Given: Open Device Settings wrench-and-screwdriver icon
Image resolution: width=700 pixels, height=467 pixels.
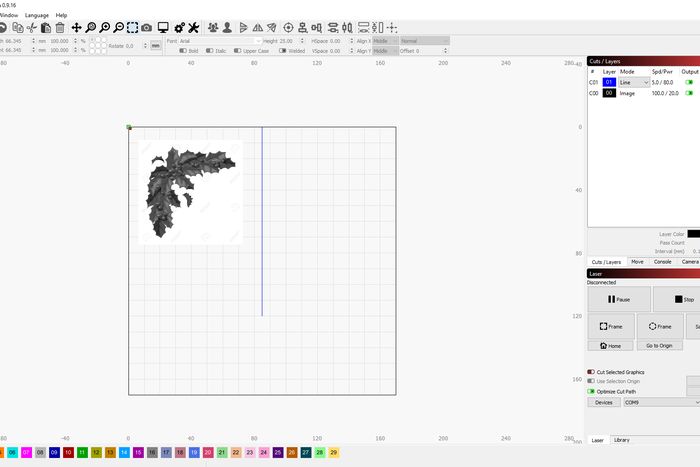Looking at the screenshot, I should pyautogui.click(x=194, y=27).
